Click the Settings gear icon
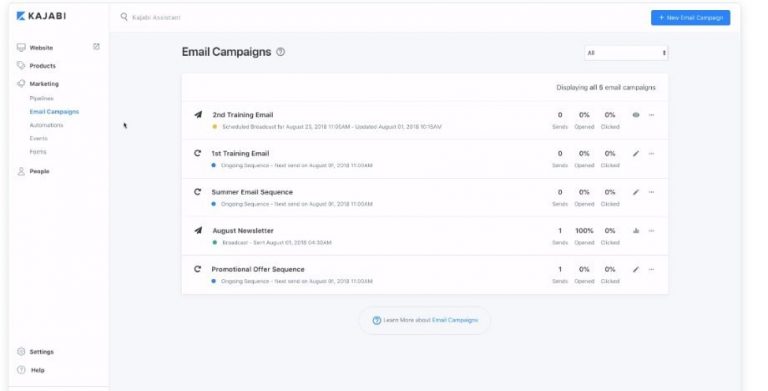 [21, 351]
